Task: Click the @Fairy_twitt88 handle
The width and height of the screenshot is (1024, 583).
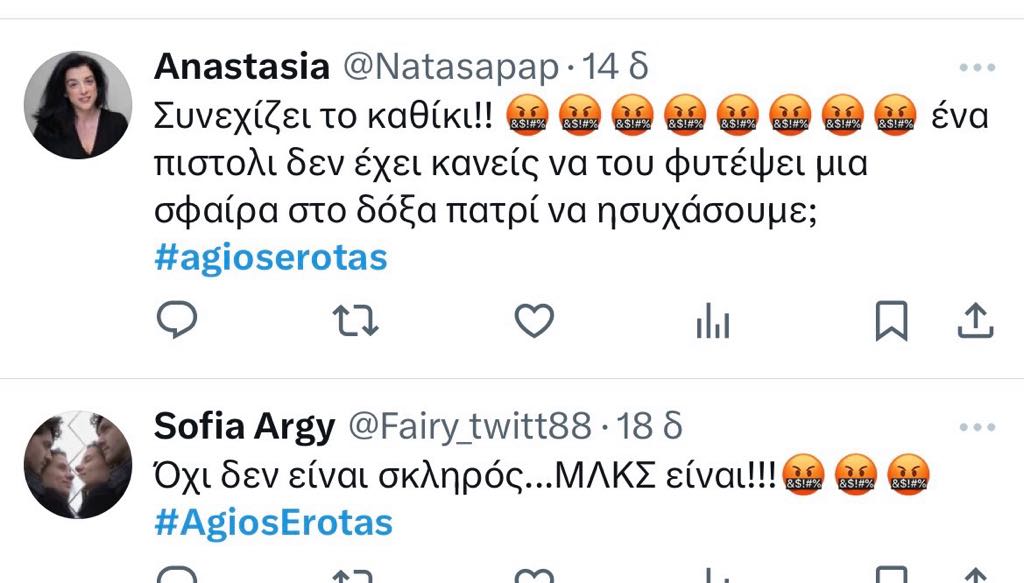Action: 470,427
